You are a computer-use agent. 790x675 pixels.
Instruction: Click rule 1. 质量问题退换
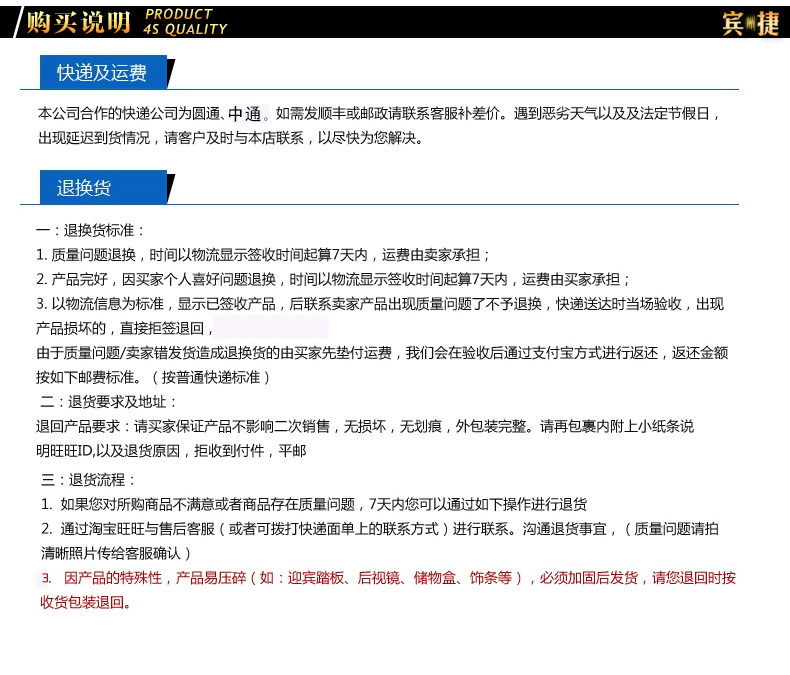click(x=262, y=255)
